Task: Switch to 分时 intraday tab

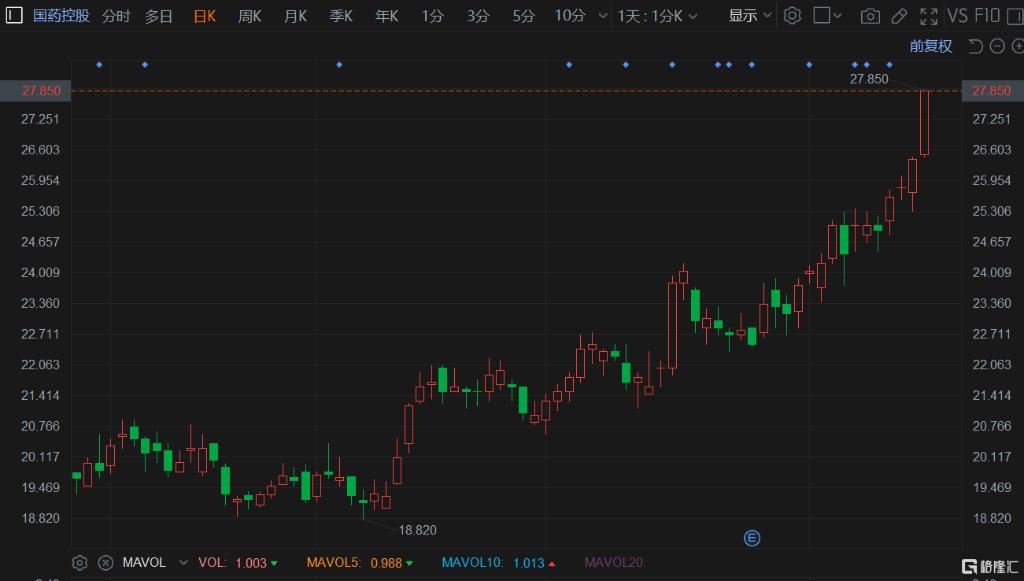Action: click(x=116, y=16)
